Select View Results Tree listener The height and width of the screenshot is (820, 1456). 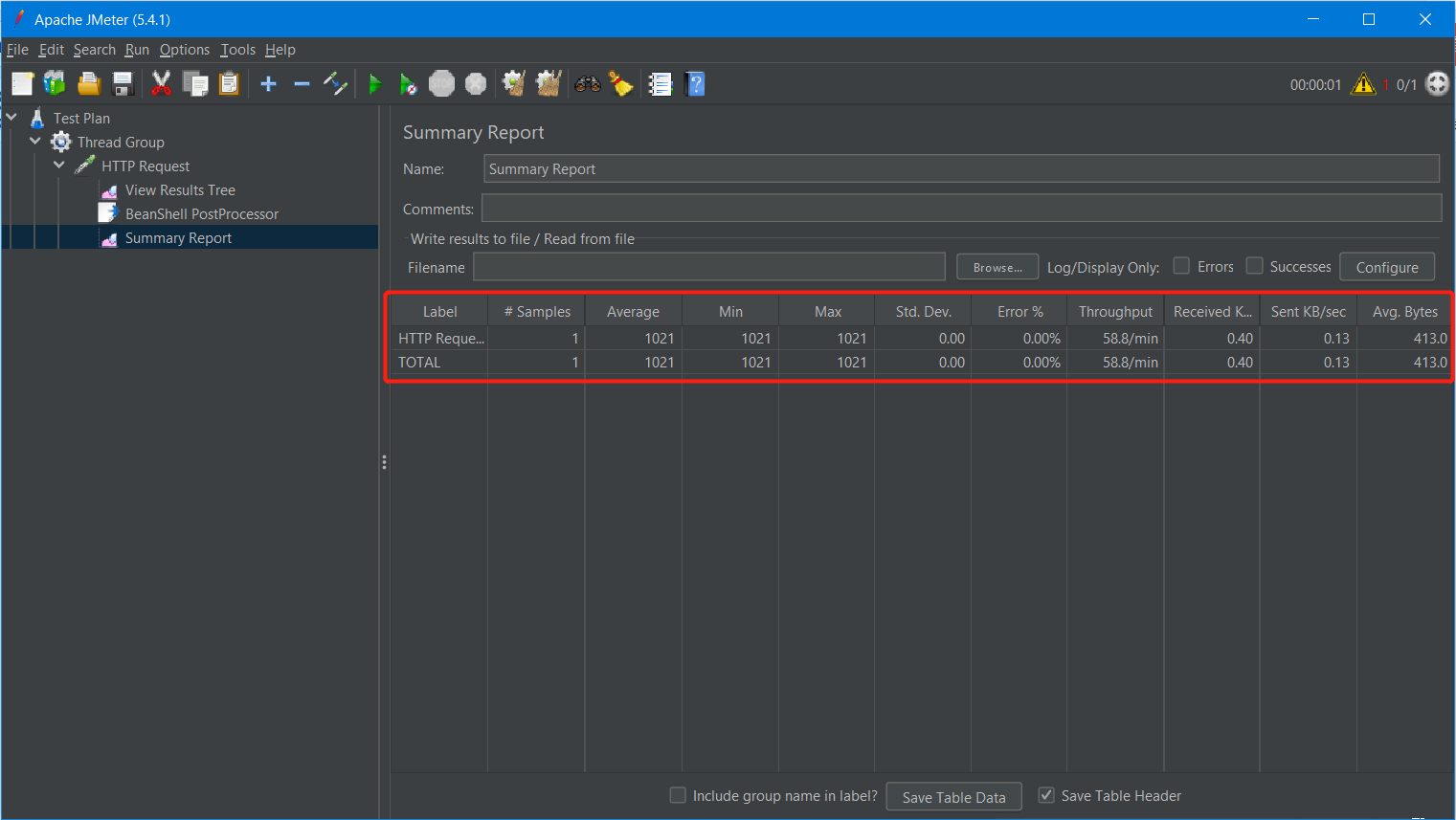(x=180, y=190)
